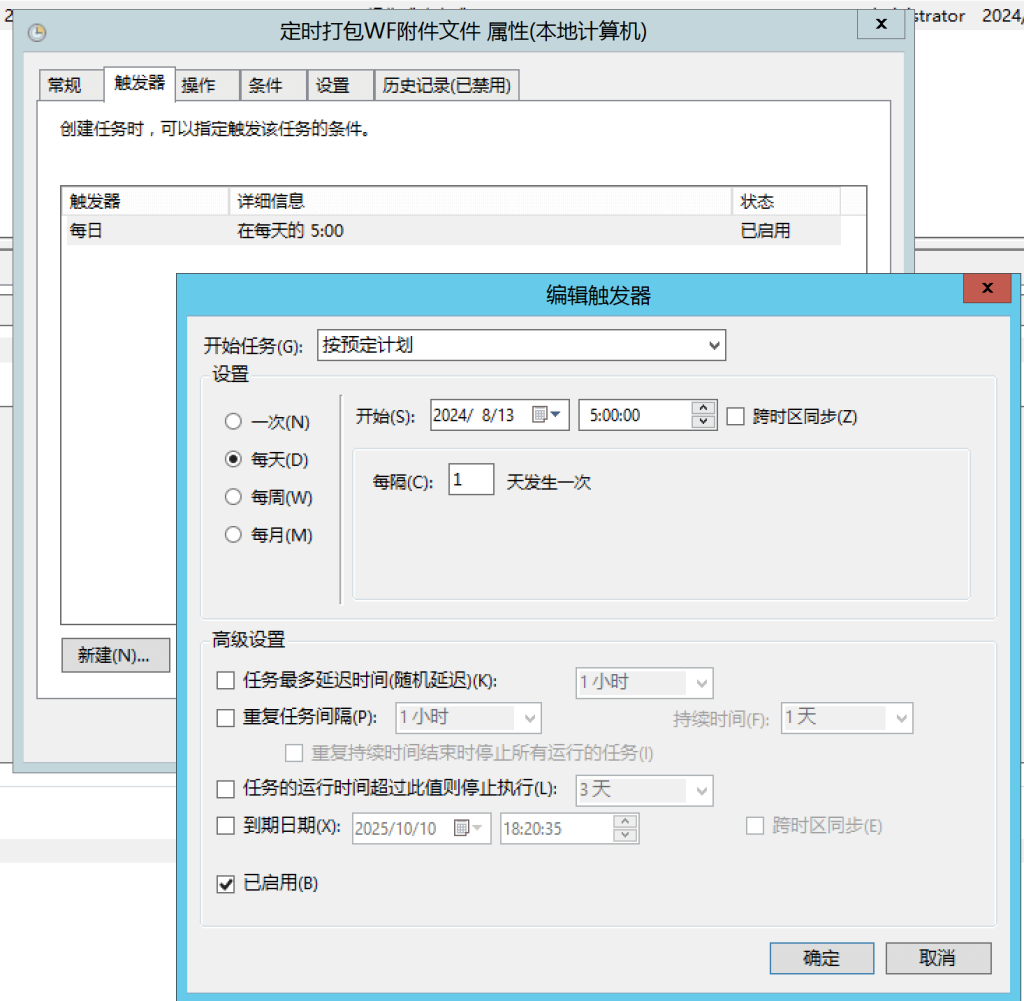The height and width of the screenshot is (1001, 1024).
Task: Switch to the 触发器 tab
Action: (x=140, y=83)
